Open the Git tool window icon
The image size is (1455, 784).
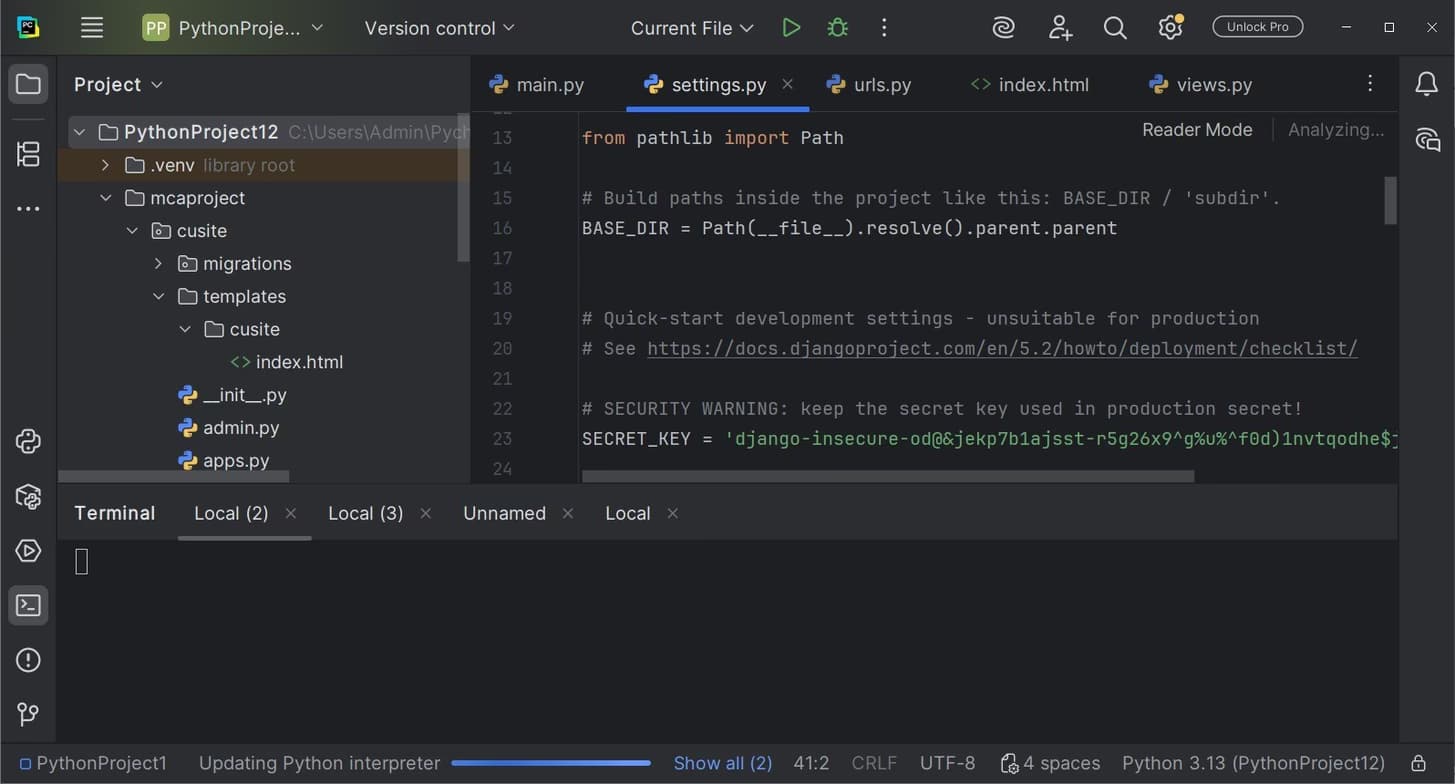tap(28, 714)
